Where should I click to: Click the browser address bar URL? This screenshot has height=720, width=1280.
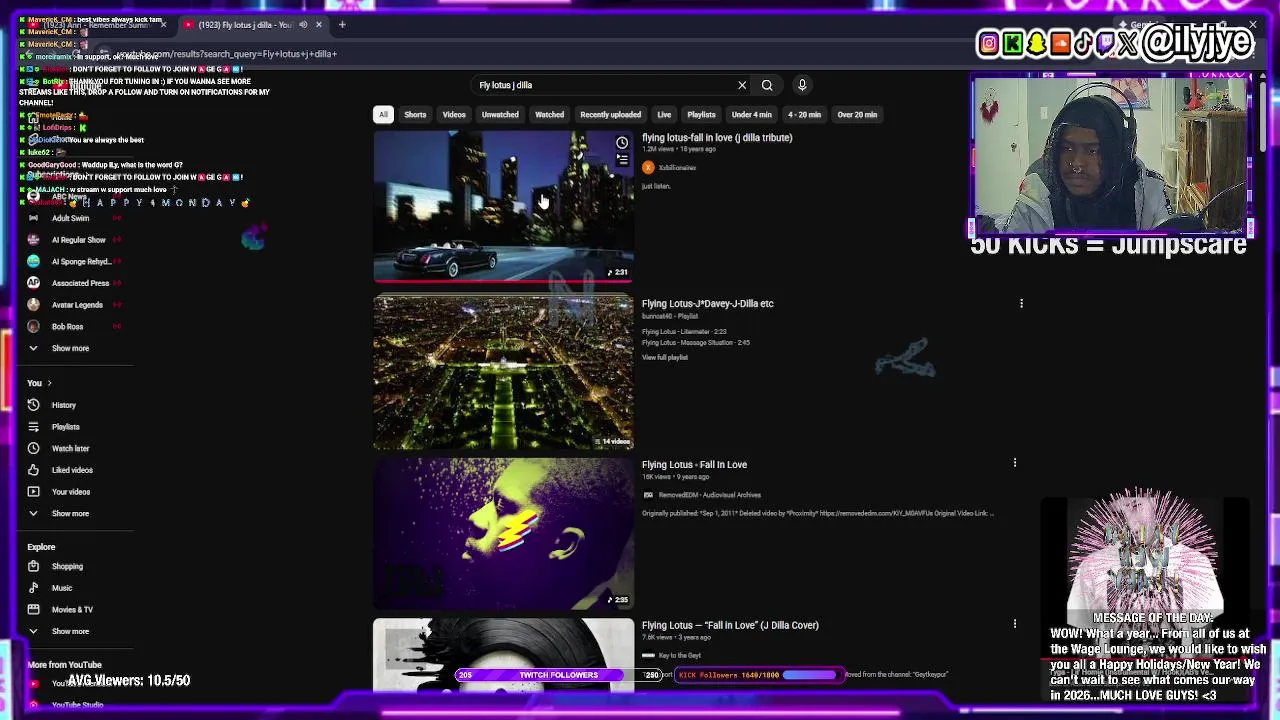click(x=227, y=54)
